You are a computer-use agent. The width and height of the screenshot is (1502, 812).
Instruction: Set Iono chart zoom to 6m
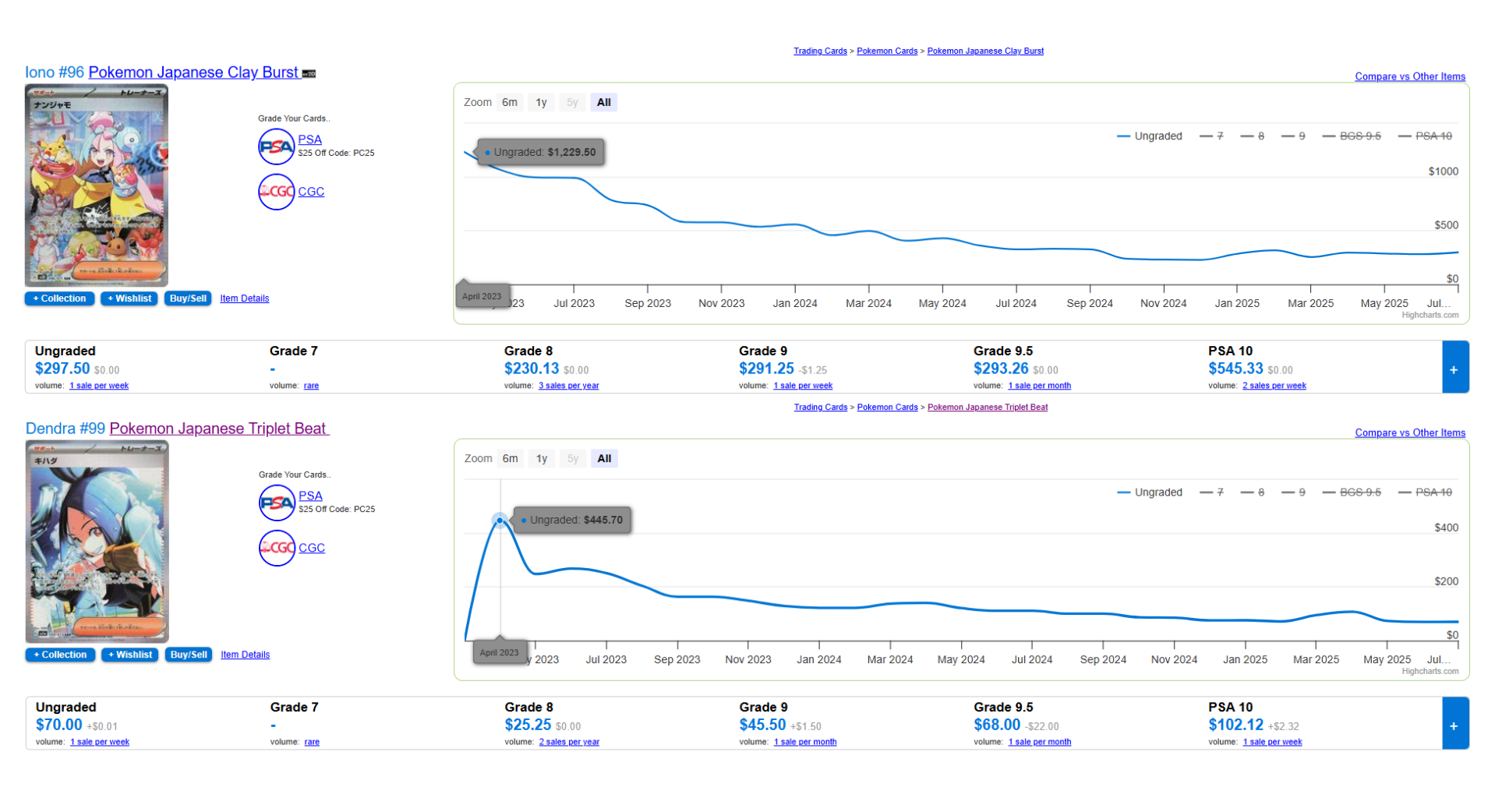510,103
